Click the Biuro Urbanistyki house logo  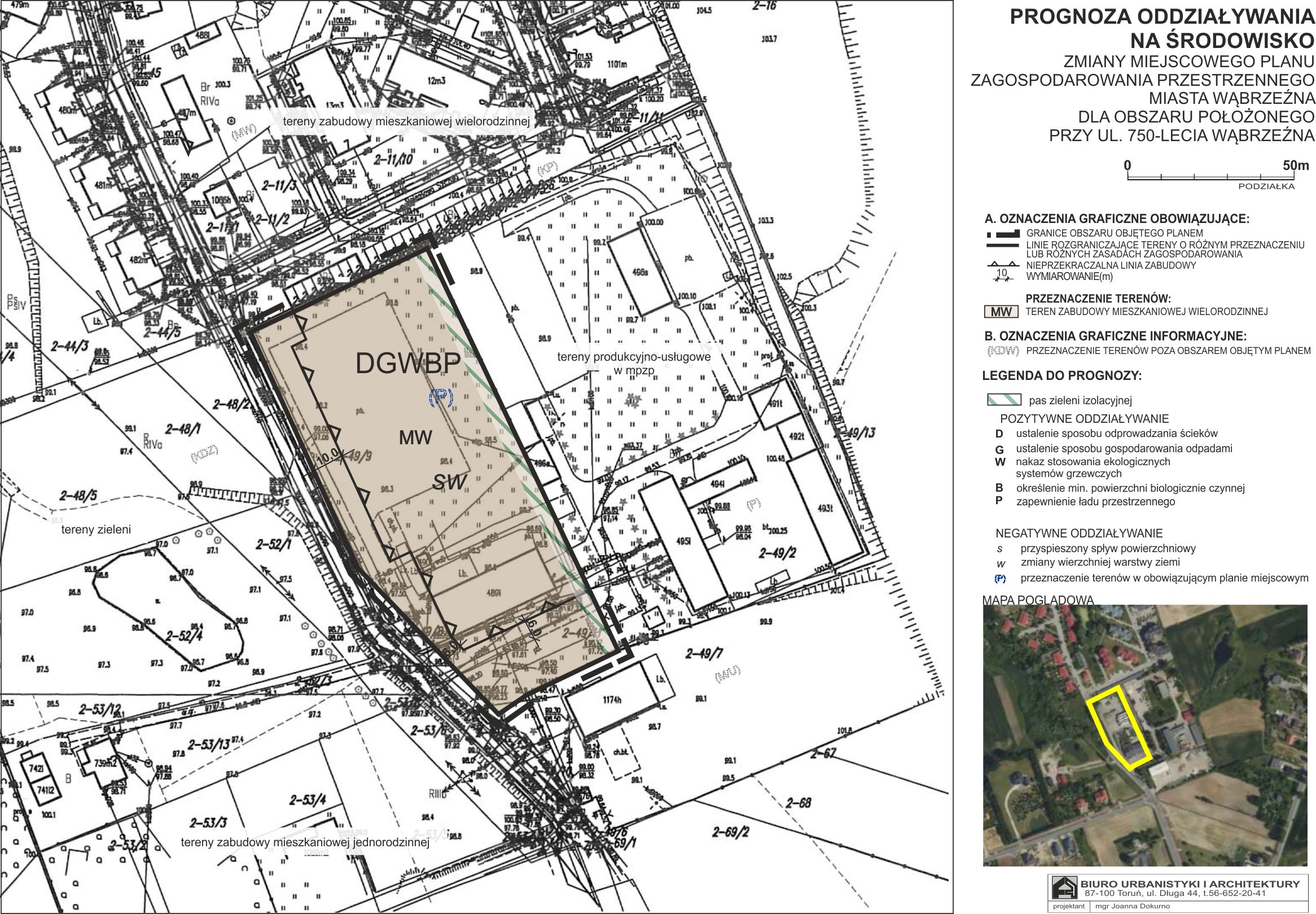click(x=1064, y=888)
